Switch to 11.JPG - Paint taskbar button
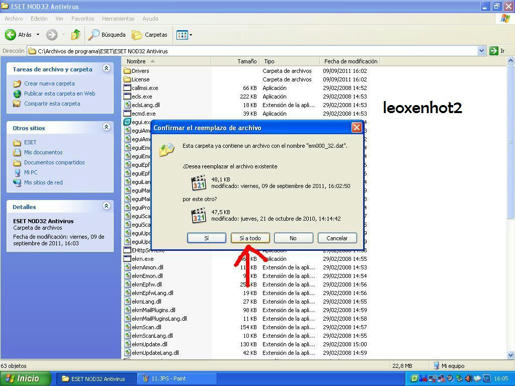 176,379
